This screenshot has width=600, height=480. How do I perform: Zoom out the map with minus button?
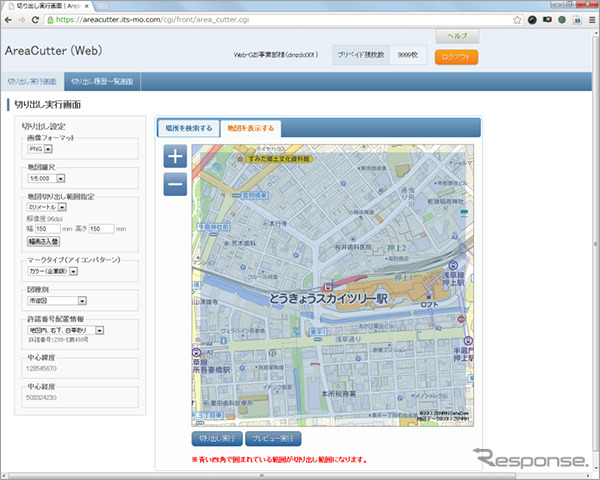175,184
